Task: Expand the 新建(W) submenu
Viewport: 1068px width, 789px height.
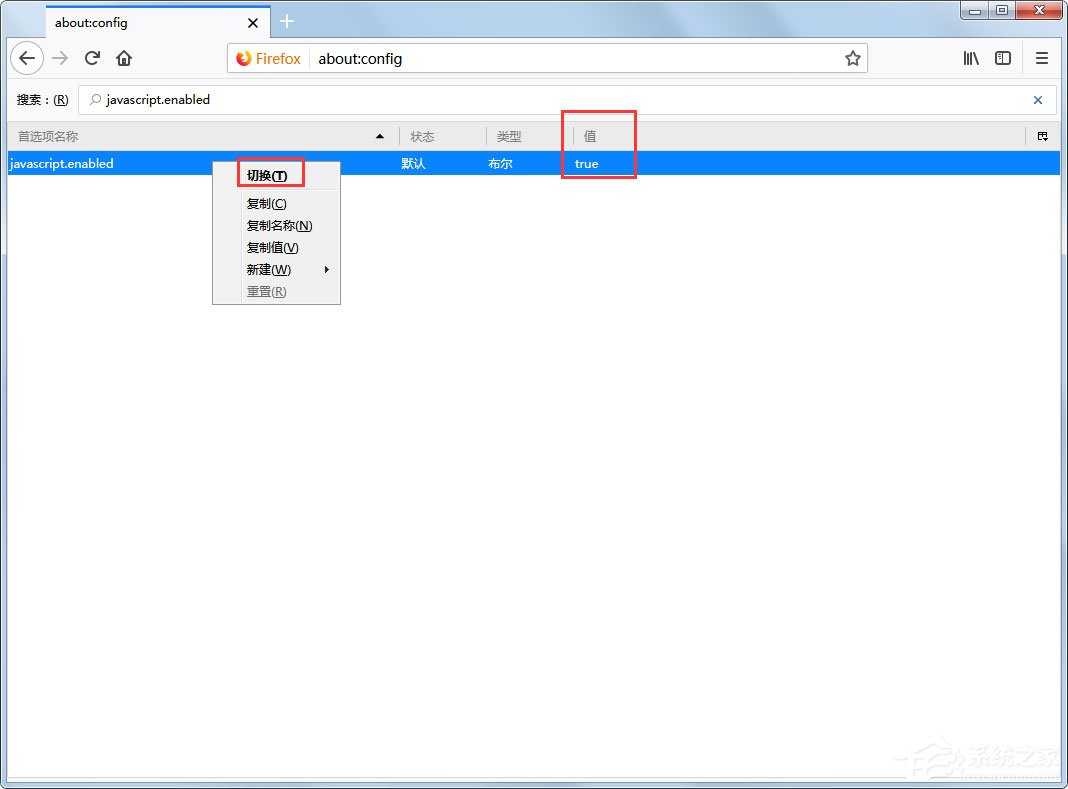Action: click(x=268, y=269)
